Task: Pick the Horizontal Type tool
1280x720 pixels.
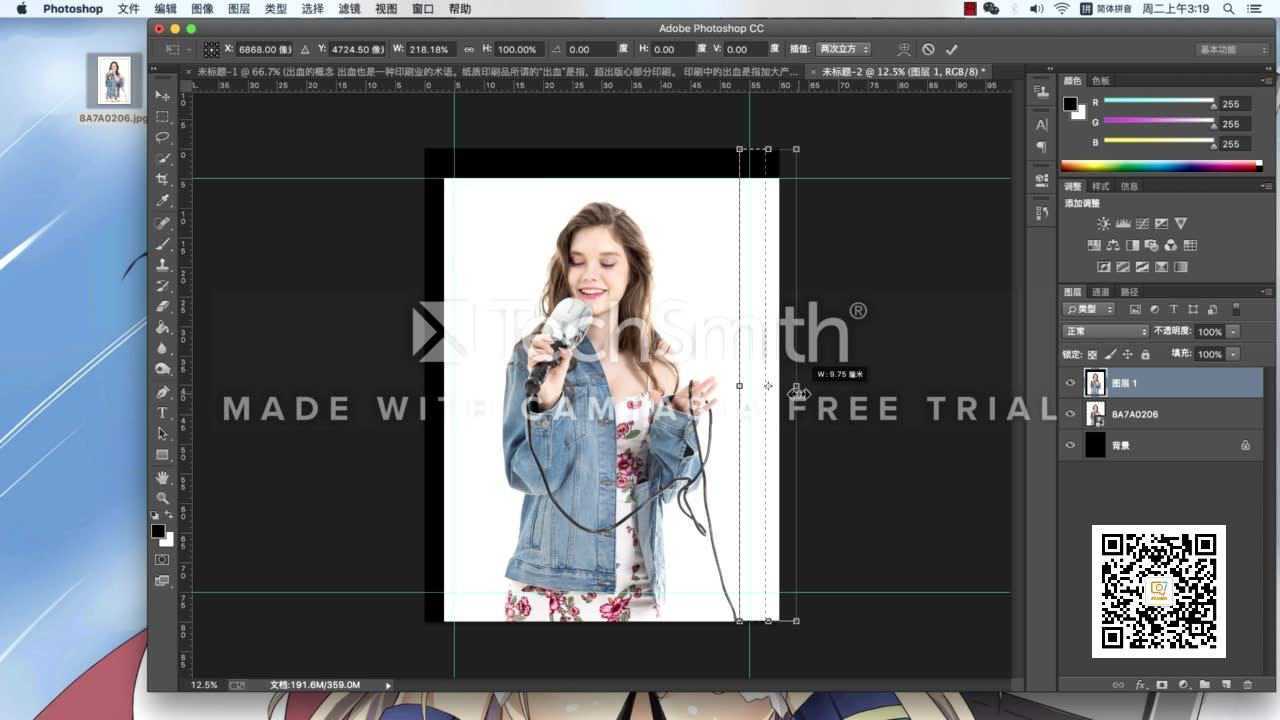Action: (162, 413)
